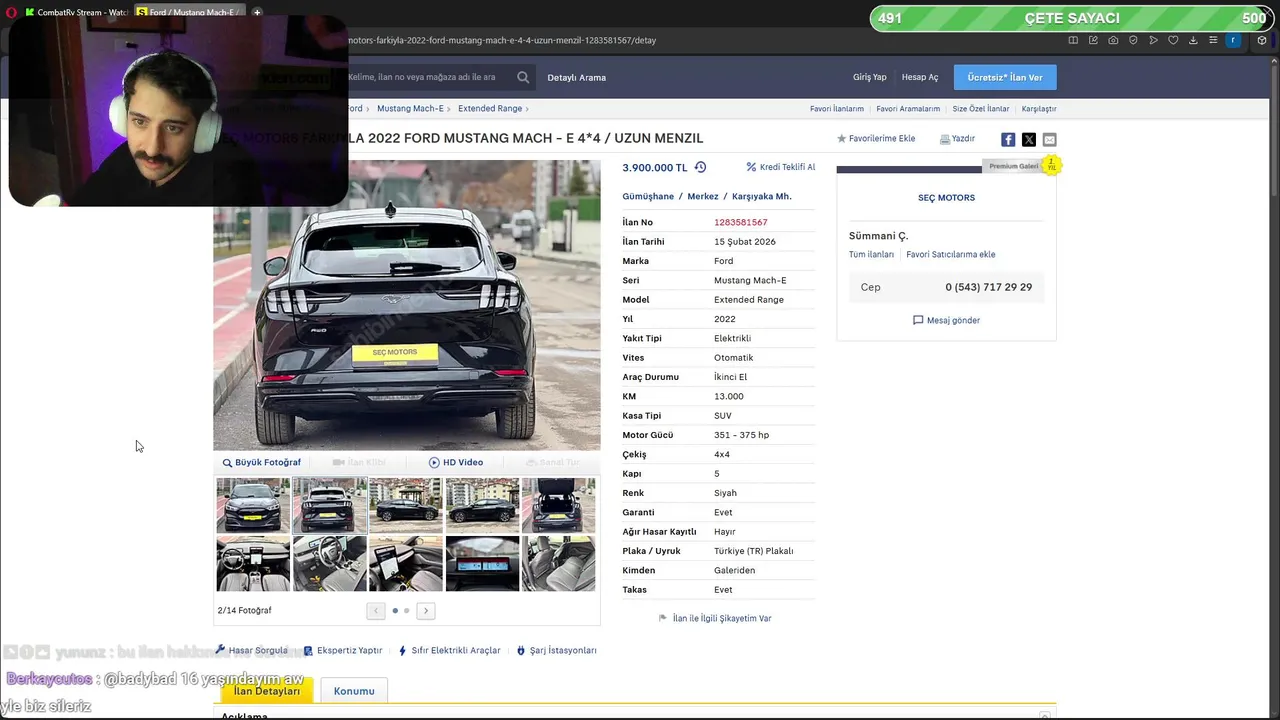Open Favori İlanlarım menu item

tap(837, 108)
